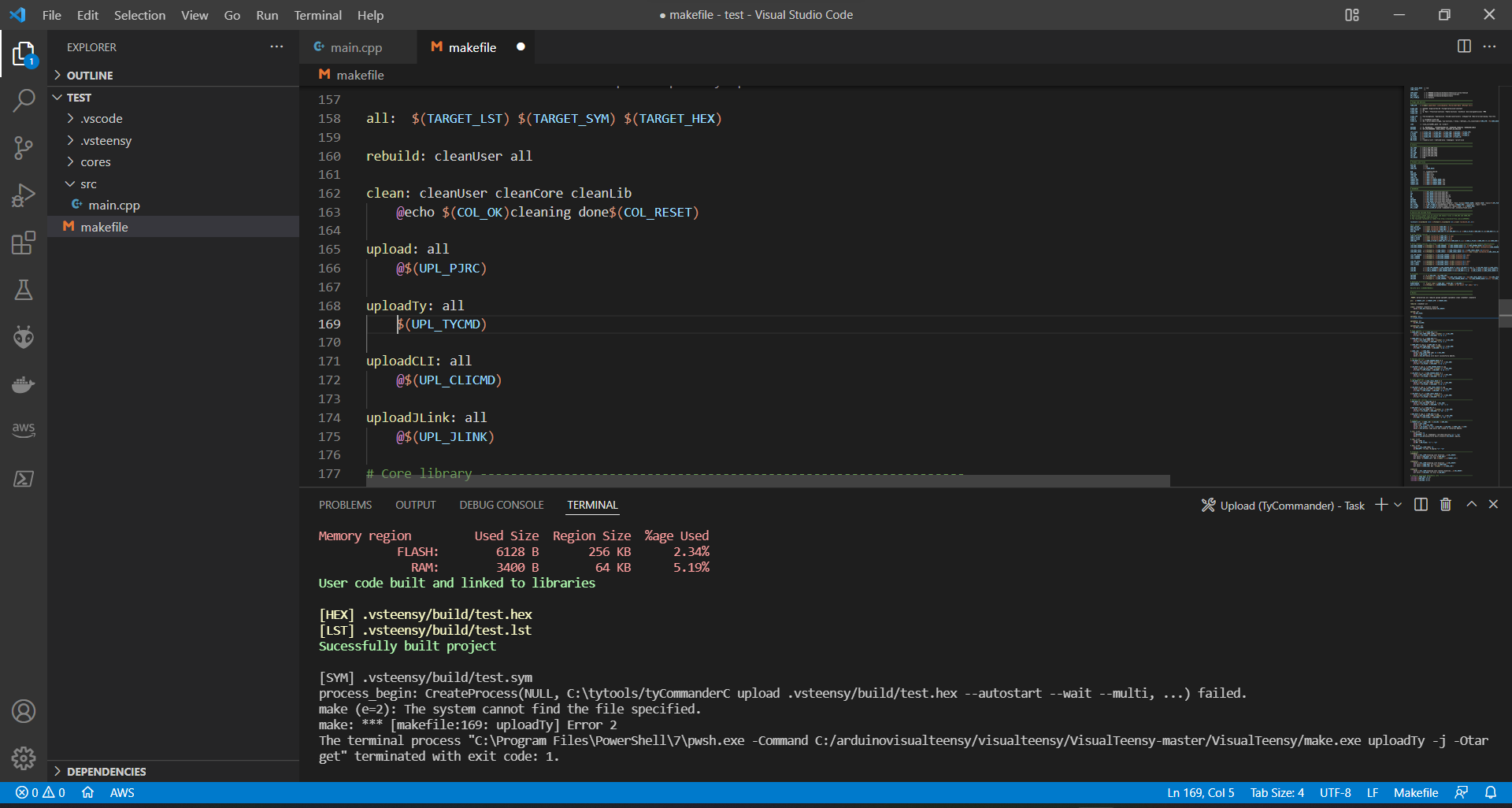Open the Search view
The height and width of the screenshot is (808, 1512).
pyautogui.click(x=24, y=101)
